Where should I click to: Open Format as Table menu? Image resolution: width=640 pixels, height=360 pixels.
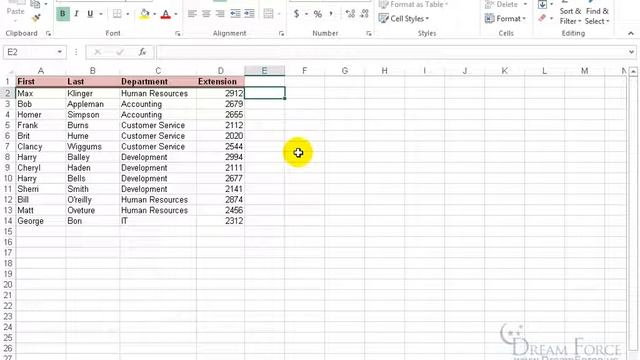point(413,4)
